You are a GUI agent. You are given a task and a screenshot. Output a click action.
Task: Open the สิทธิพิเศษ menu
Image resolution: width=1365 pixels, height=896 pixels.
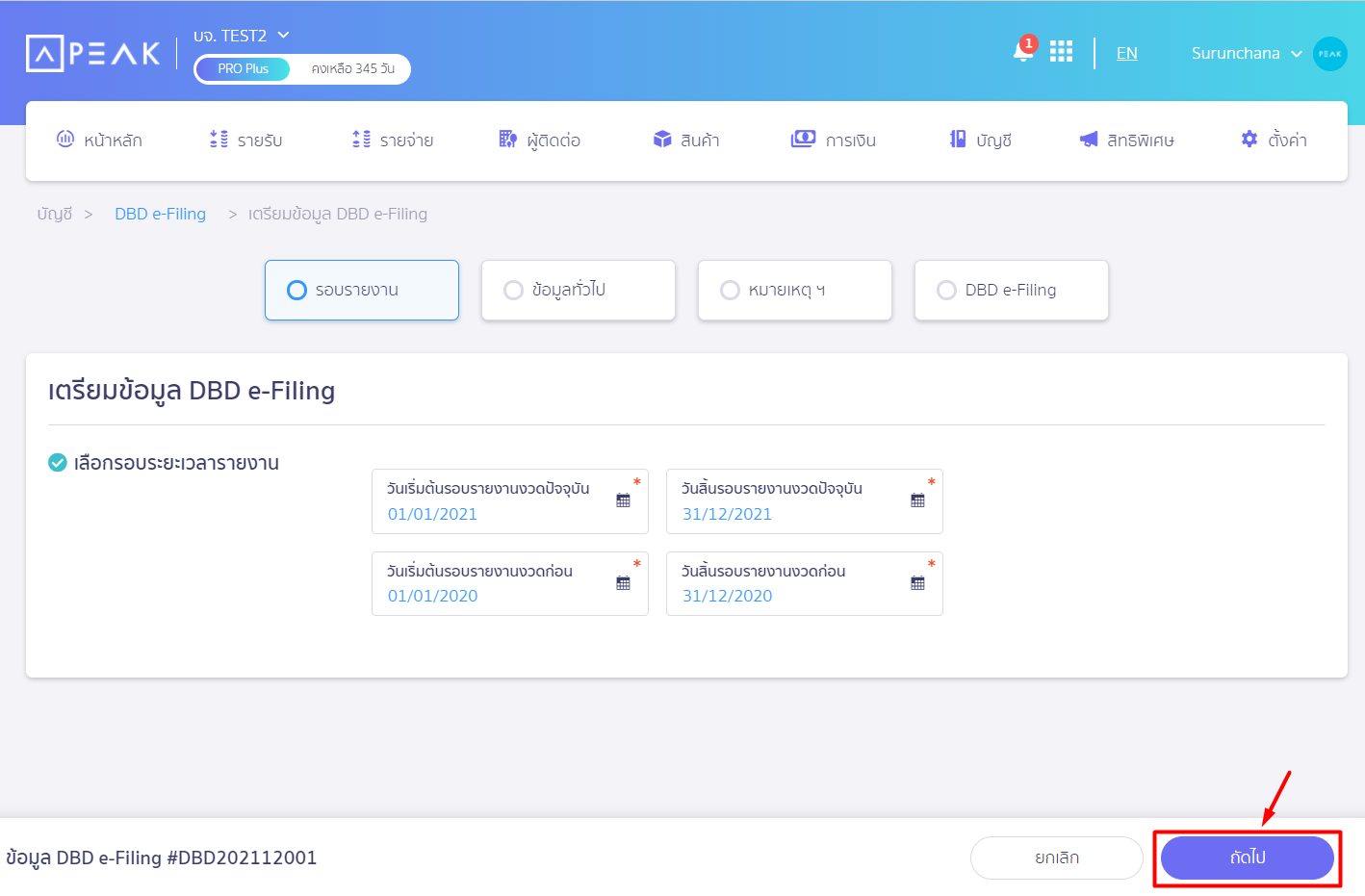click(1127, 140)
